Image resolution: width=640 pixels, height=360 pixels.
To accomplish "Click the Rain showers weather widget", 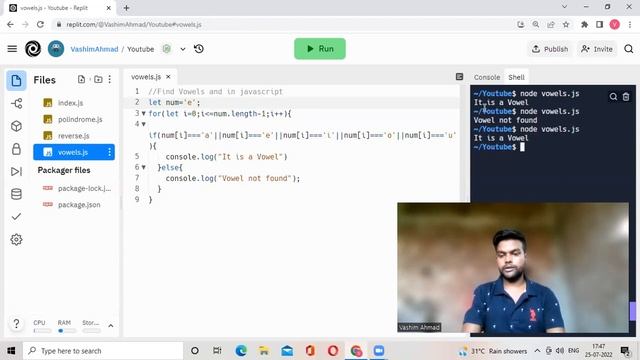I will (x=493, y=351).
